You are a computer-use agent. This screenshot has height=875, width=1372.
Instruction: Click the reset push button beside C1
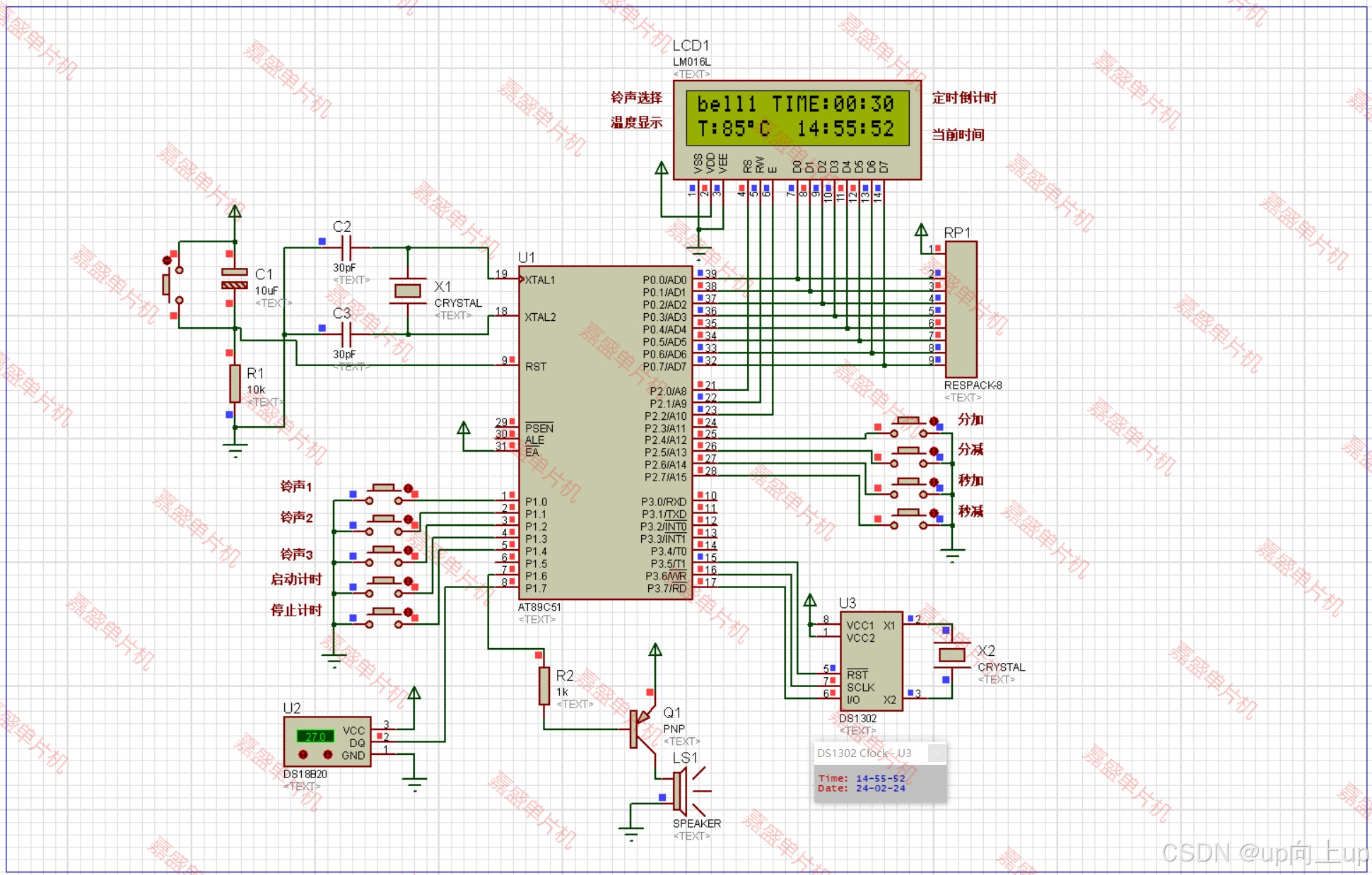[167, 285]
